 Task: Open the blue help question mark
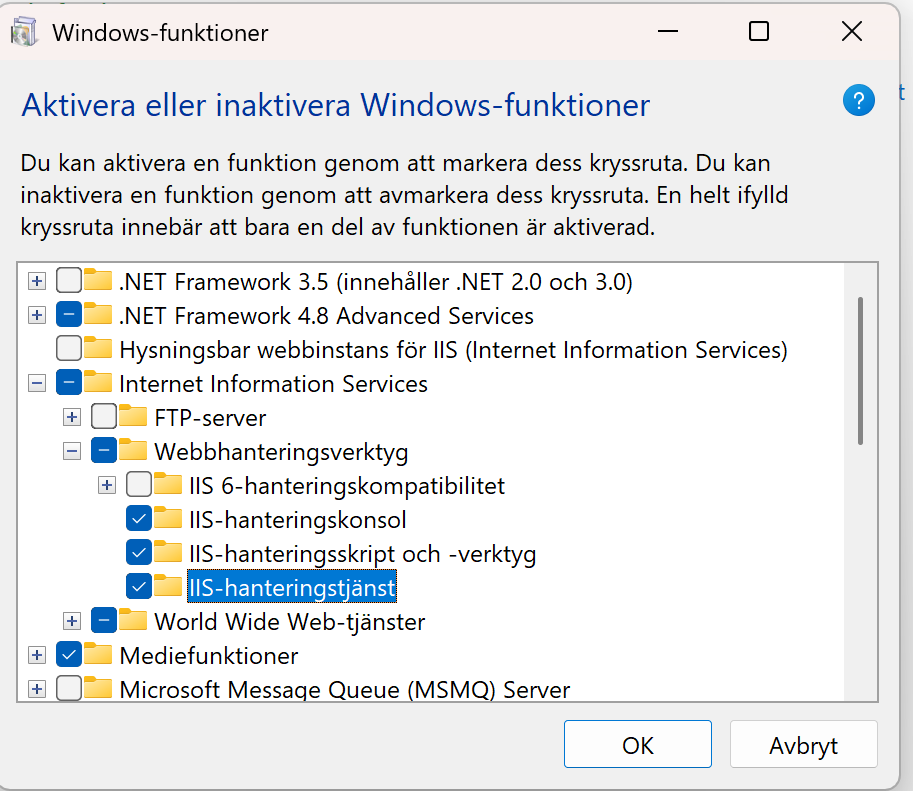point(858,101)
